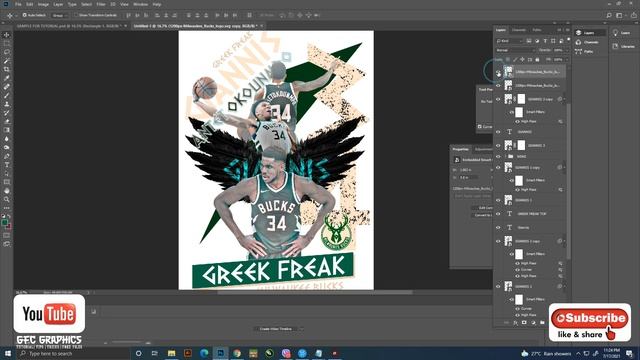Select the Gradient tool
This screenshot has height=360, width=640.
(x=7, y=130)
